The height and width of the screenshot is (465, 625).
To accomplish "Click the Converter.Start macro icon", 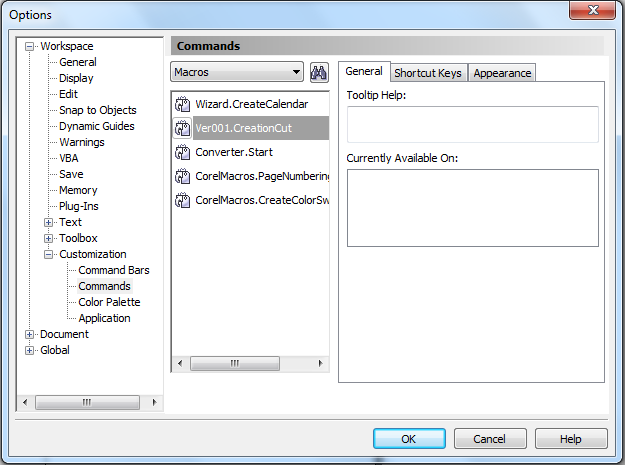I will coord(183,152).
